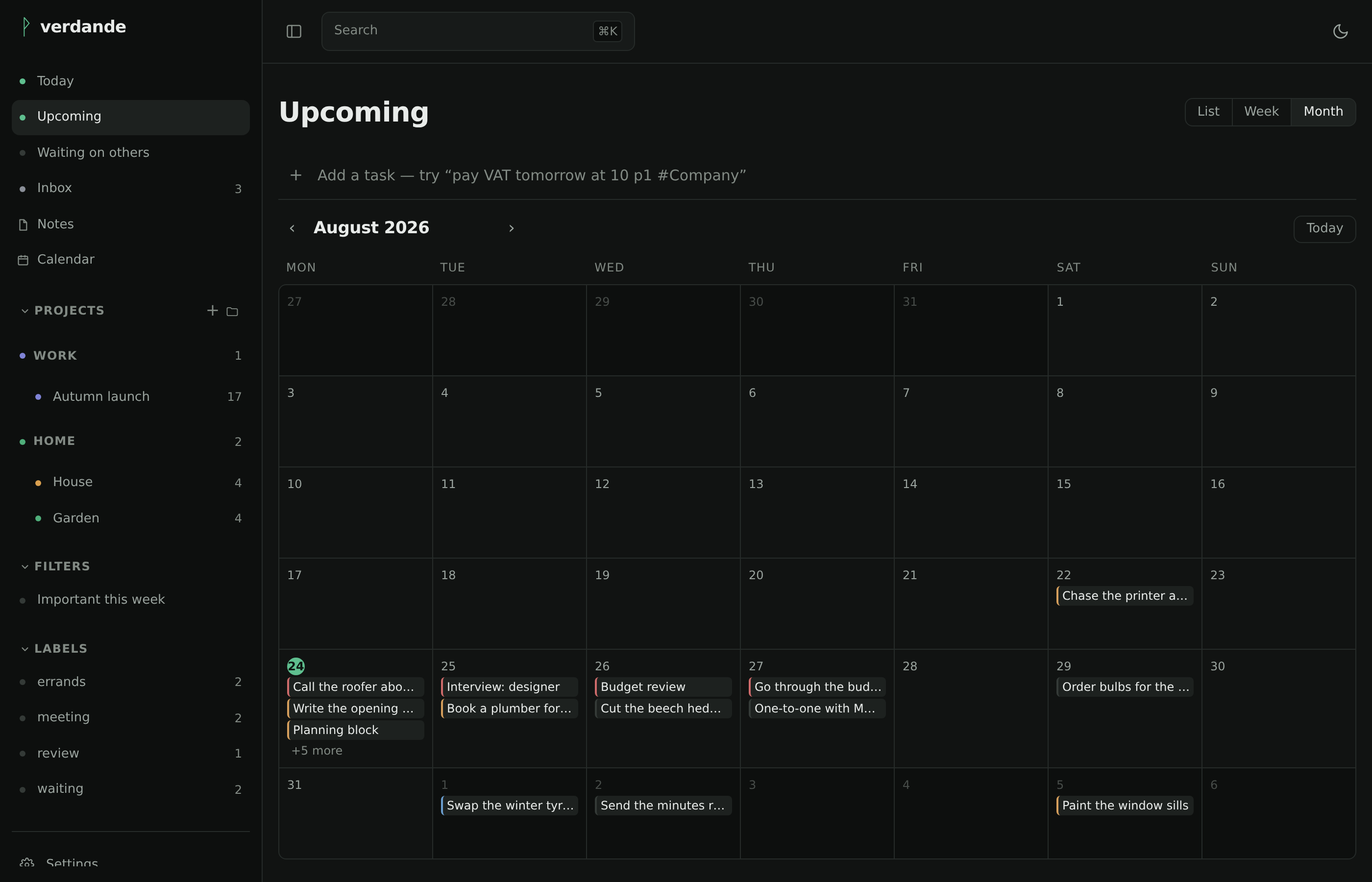Open Cut the beech hedge task
1372x882 pixels.
[x=663, y=709]
